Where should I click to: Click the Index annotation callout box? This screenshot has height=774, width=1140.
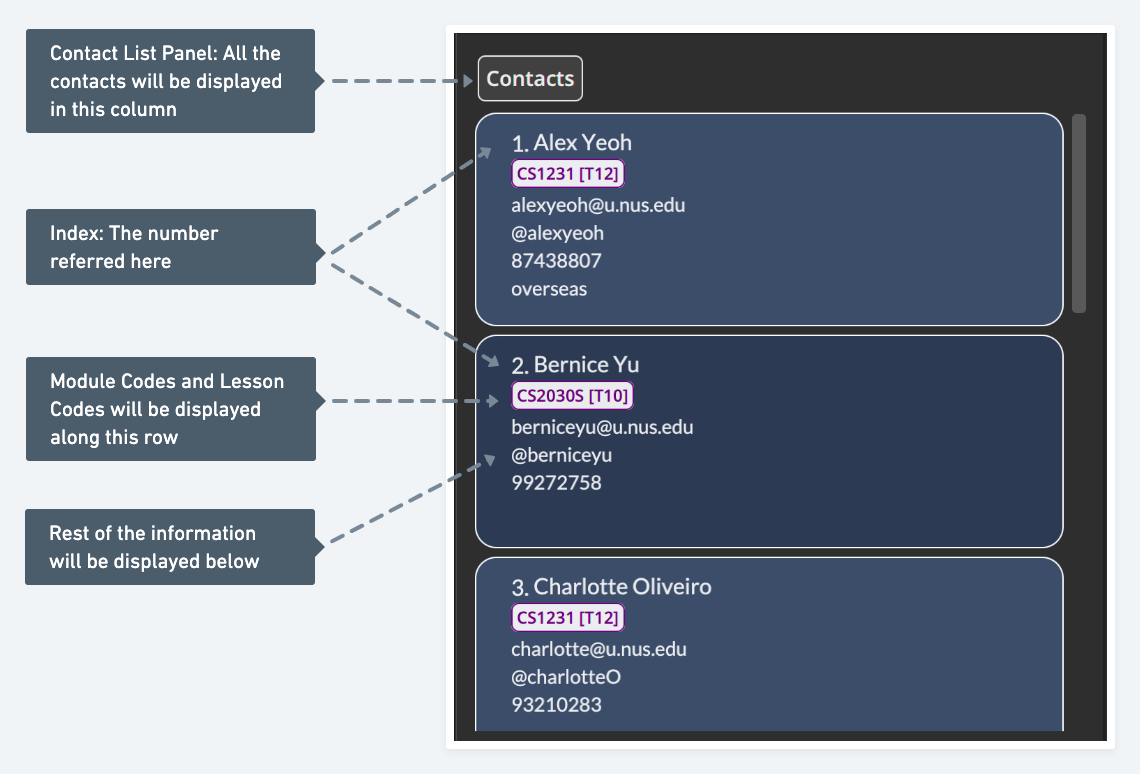(170, 247)
